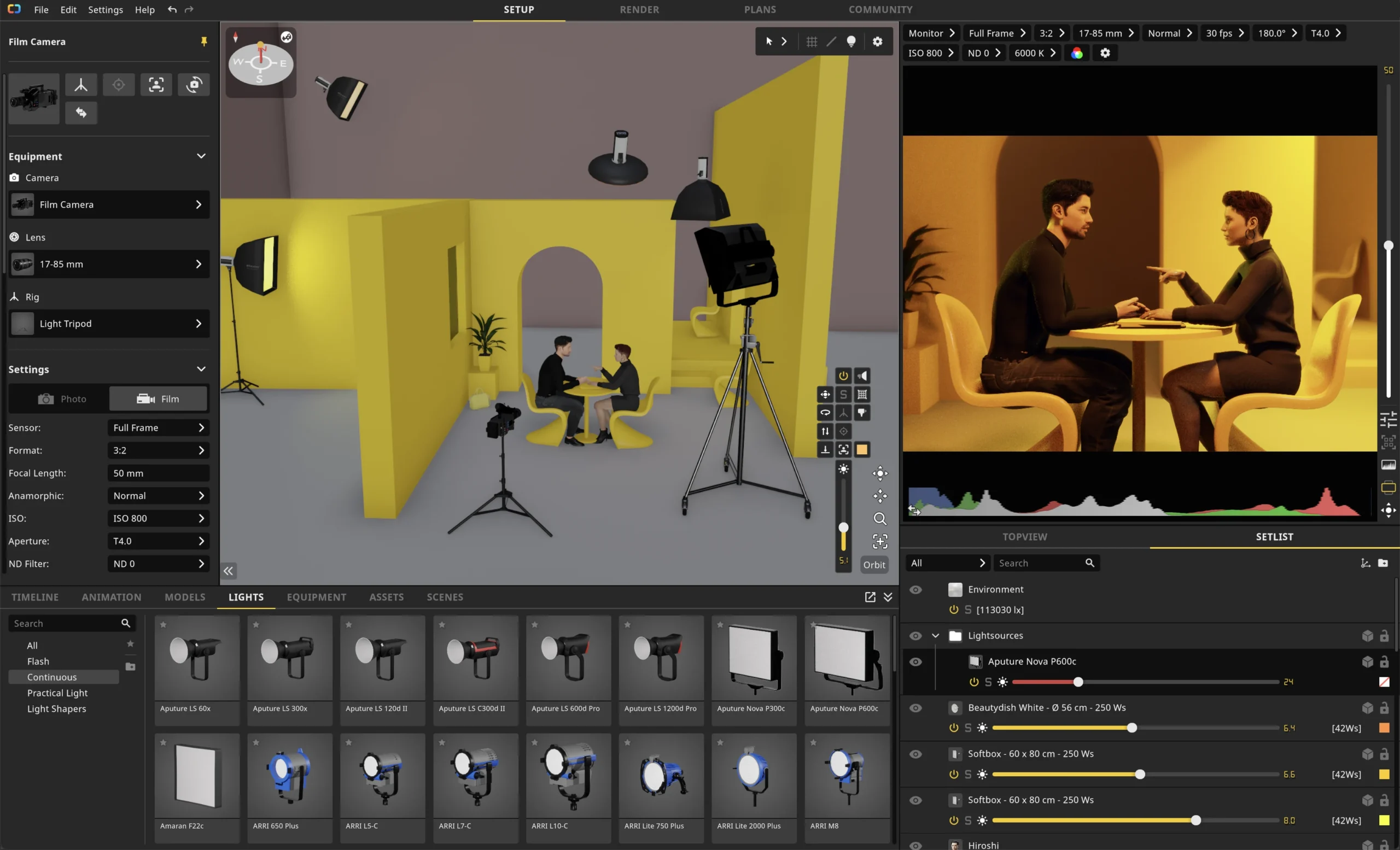The width and height of the screenshot is (1400, 850).
Task: Select the Practical Light category
Action: pos(57,693)
